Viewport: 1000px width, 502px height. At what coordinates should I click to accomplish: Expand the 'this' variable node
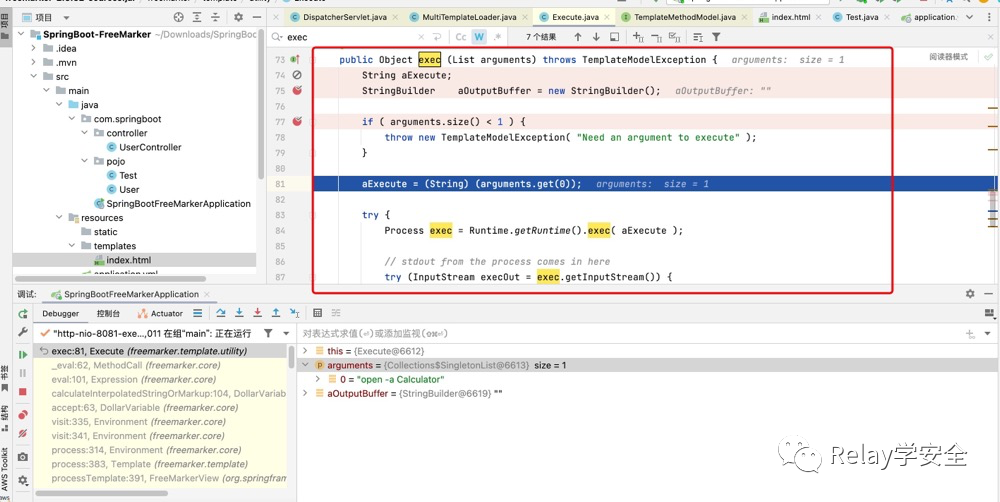coord(305,351)
